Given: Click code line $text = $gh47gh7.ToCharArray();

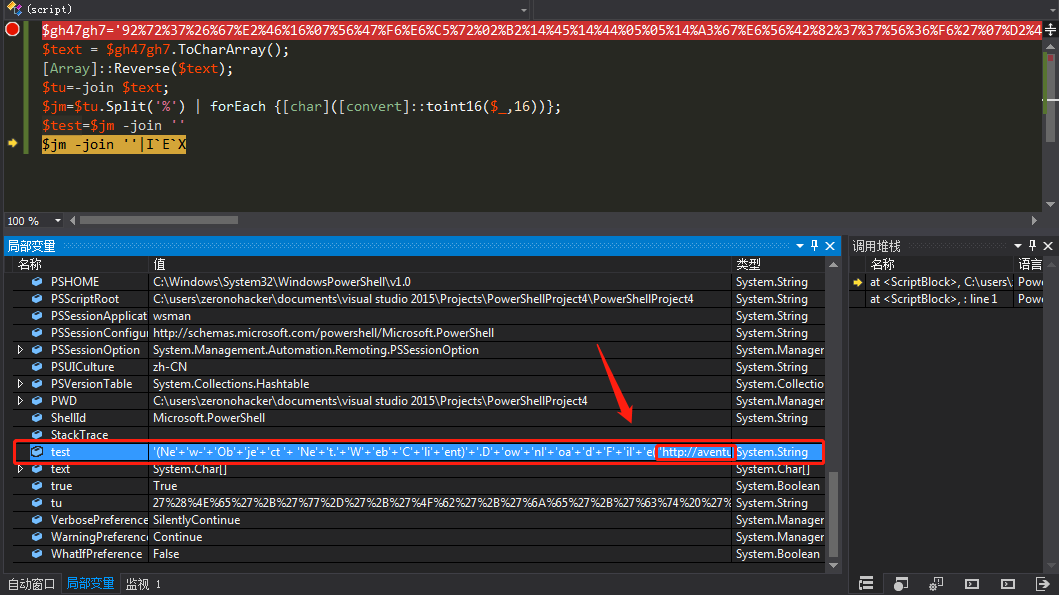Looking at the screenshot, I should click(x=165, y=49).
